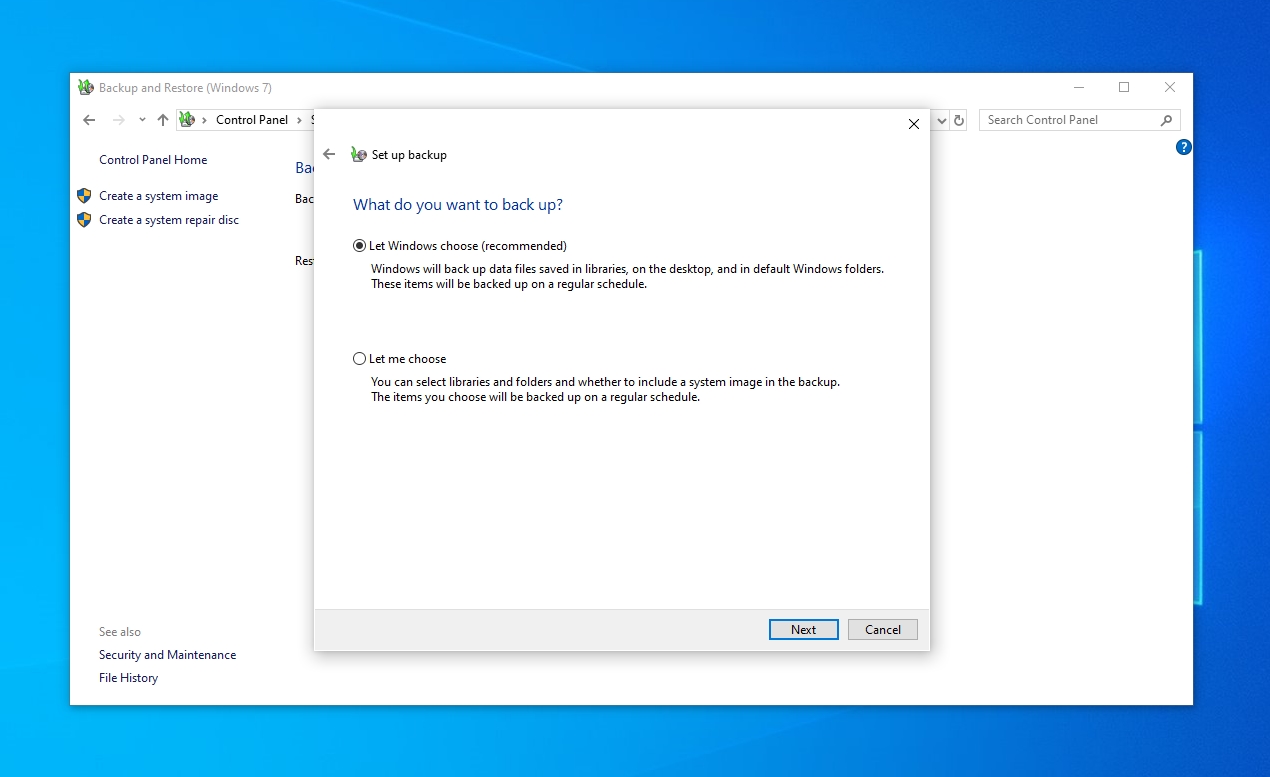The height and width of the screenshot is (777, 1270).
Task: Click the search magnifier icon
Action: point(1166,120)
